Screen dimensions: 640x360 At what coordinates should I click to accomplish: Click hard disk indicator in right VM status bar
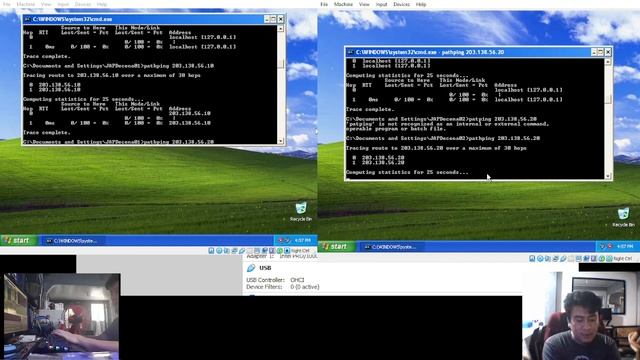click(532, 259)
